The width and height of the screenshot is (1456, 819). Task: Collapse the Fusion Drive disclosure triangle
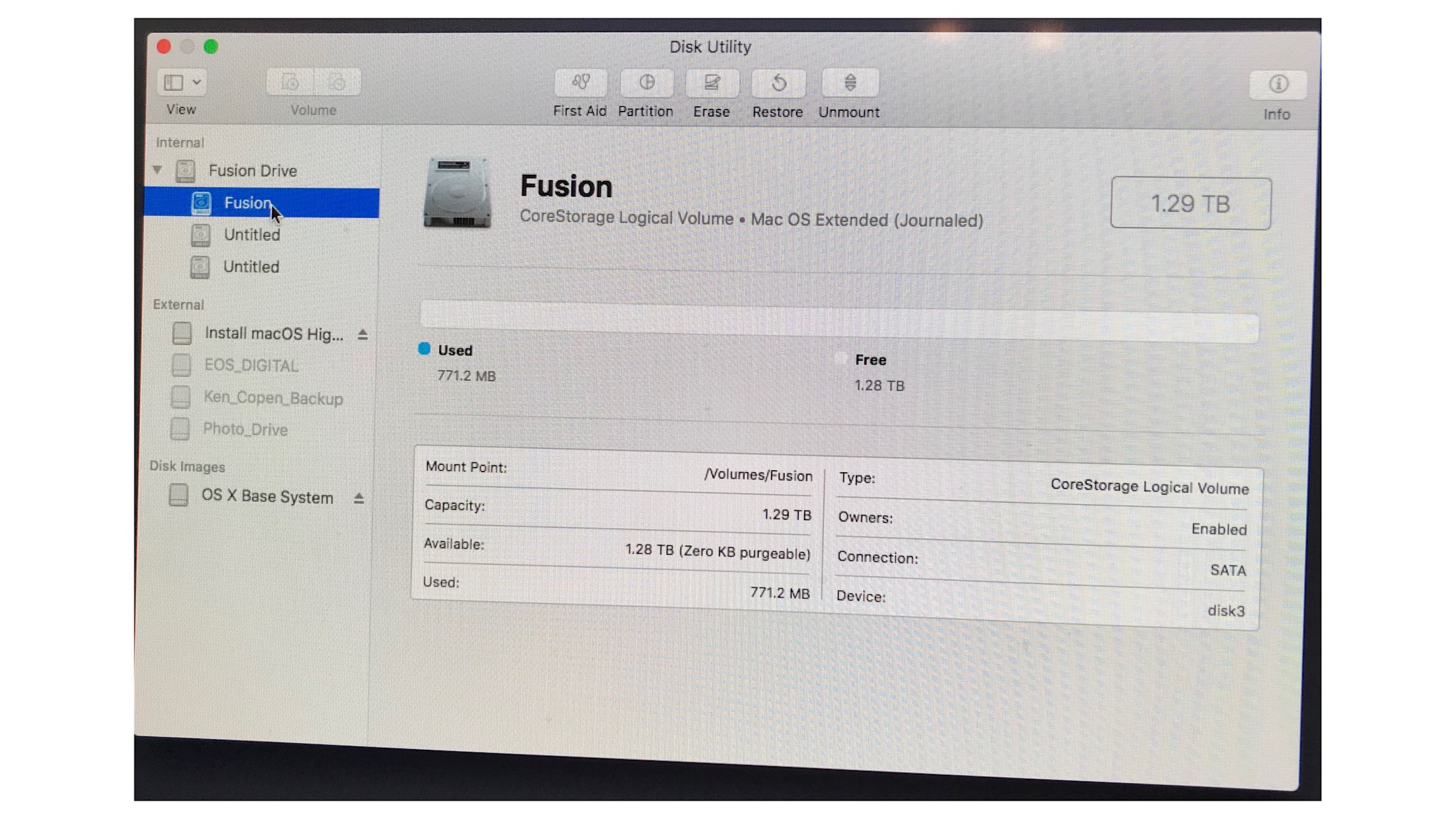coord(158,170)
